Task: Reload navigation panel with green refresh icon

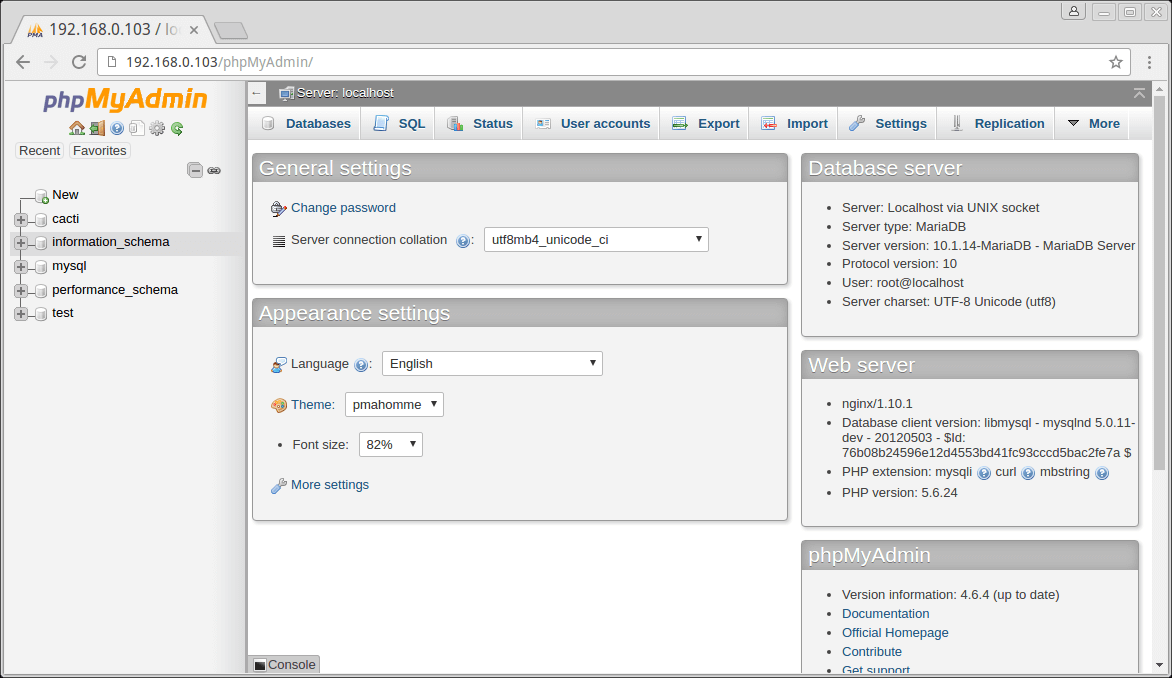Action: pyautogui.click(x=177, y=128)
